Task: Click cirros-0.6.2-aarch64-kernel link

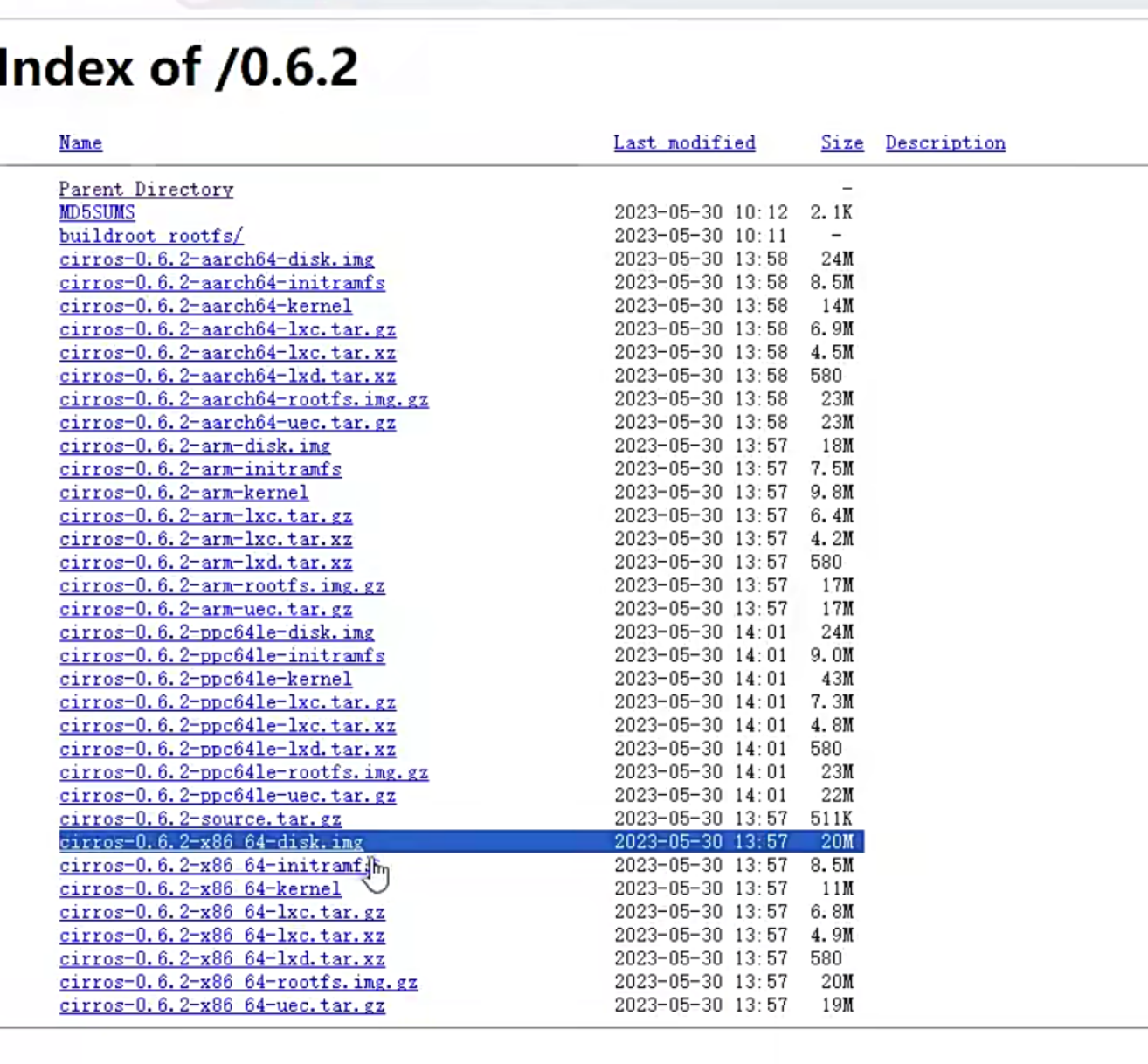Action: [x=205, y=306]
